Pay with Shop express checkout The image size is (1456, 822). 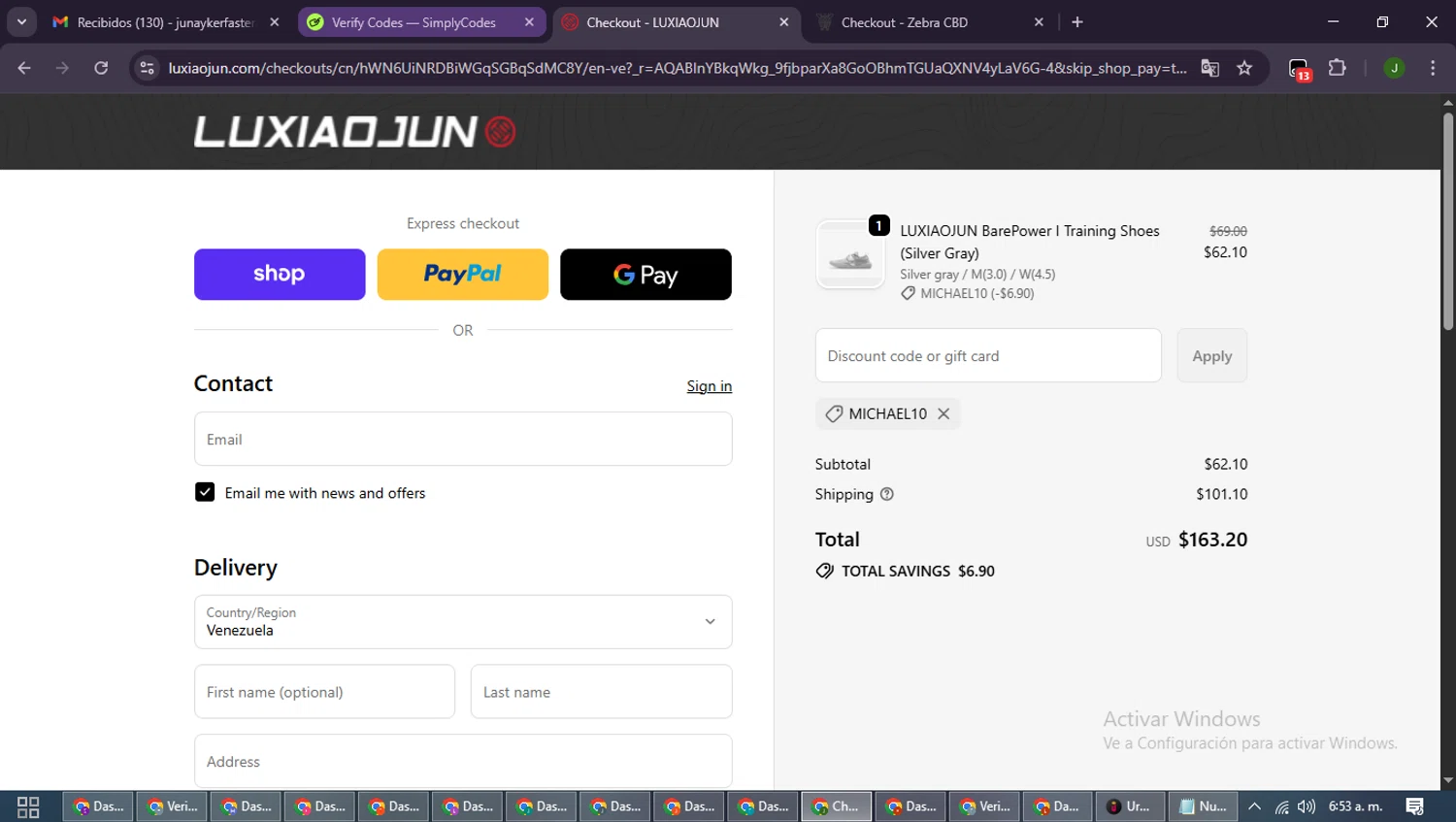click(x=280, y=275)
